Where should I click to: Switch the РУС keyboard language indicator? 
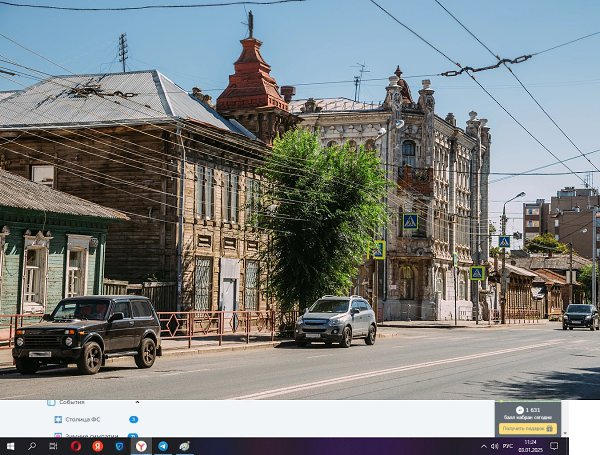[507, 446]
